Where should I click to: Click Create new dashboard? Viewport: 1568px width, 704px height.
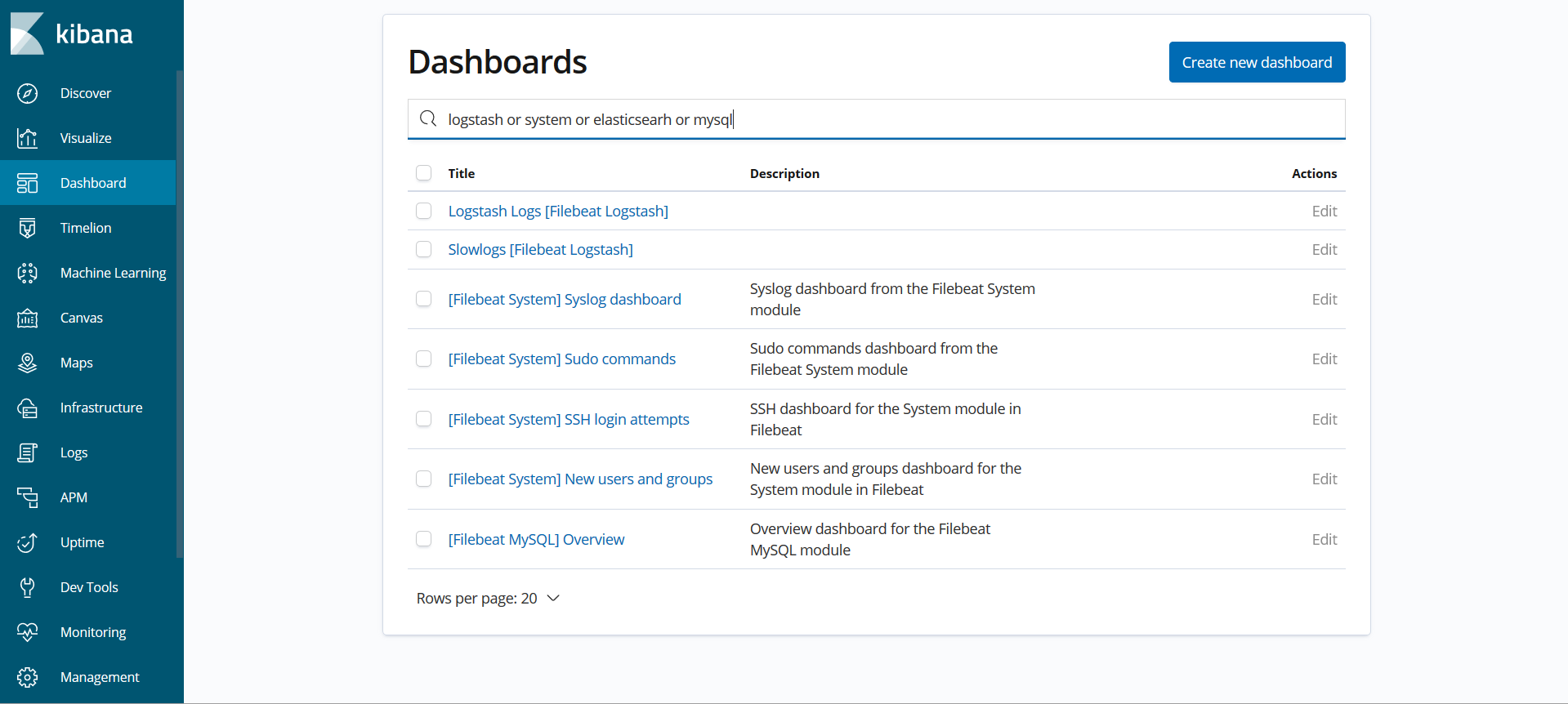[x=1257, y=62]
